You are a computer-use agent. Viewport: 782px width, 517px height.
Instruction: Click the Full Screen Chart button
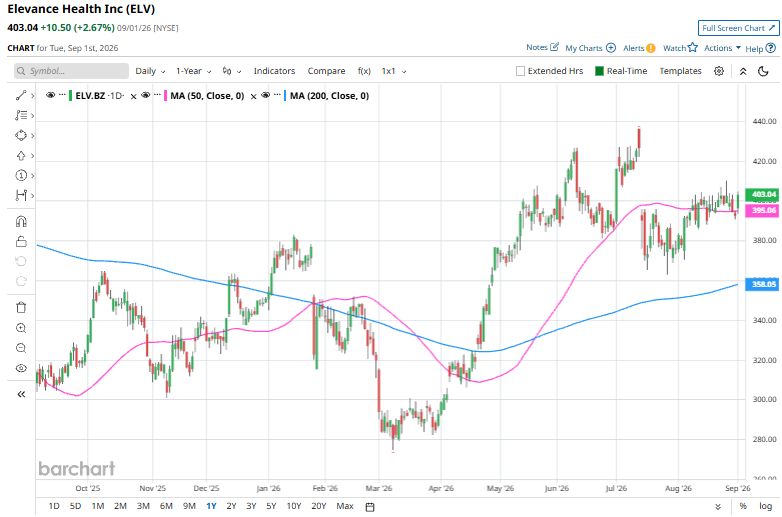(738, 28)
